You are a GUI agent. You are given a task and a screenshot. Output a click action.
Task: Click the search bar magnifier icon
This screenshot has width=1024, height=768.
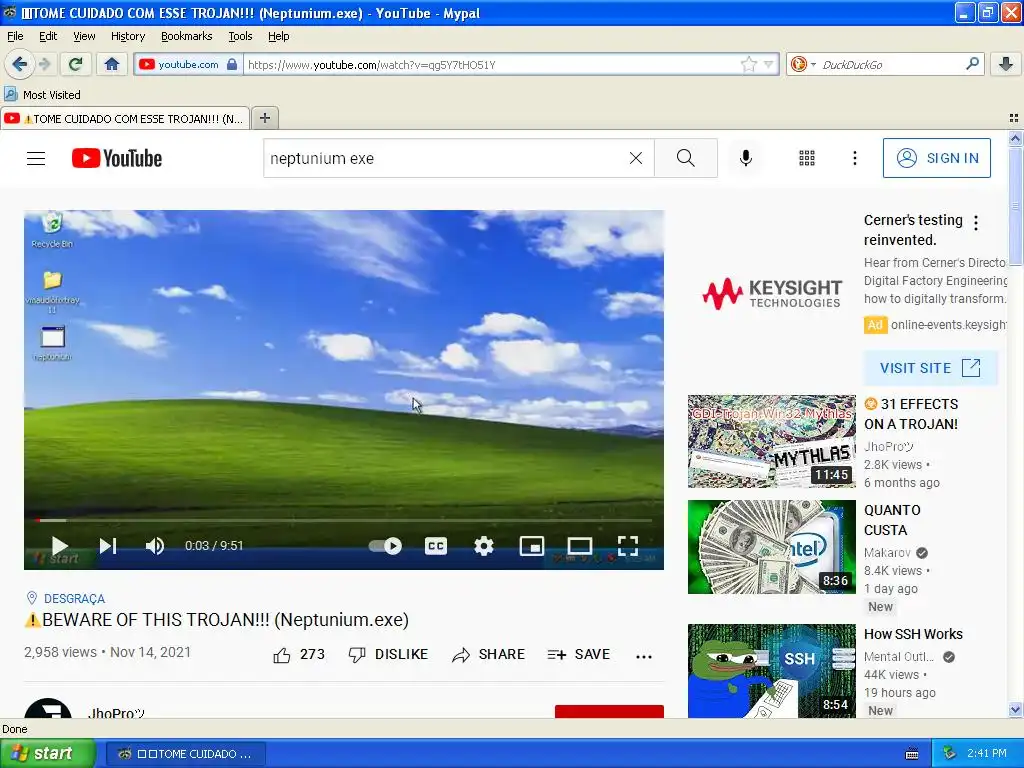[972, 64]
